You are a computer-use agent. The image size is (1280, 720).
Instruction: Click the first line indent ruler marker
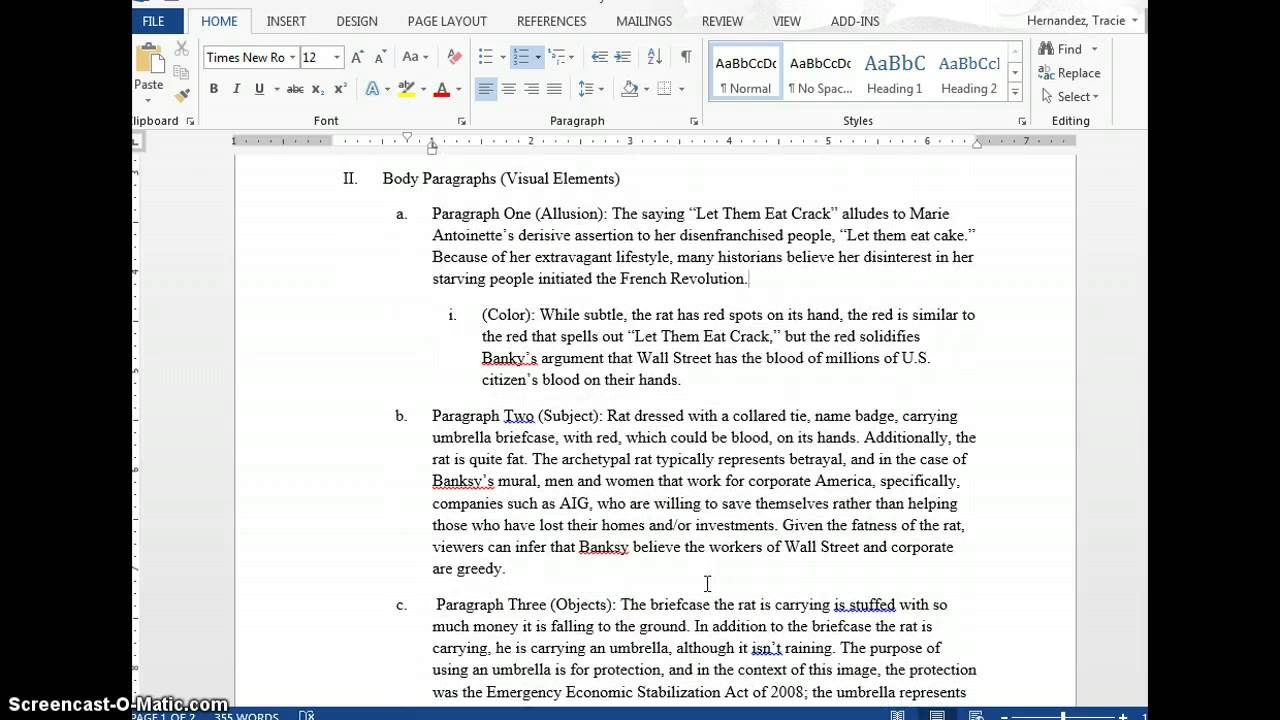pyautogui.click(x=407, y=136)
